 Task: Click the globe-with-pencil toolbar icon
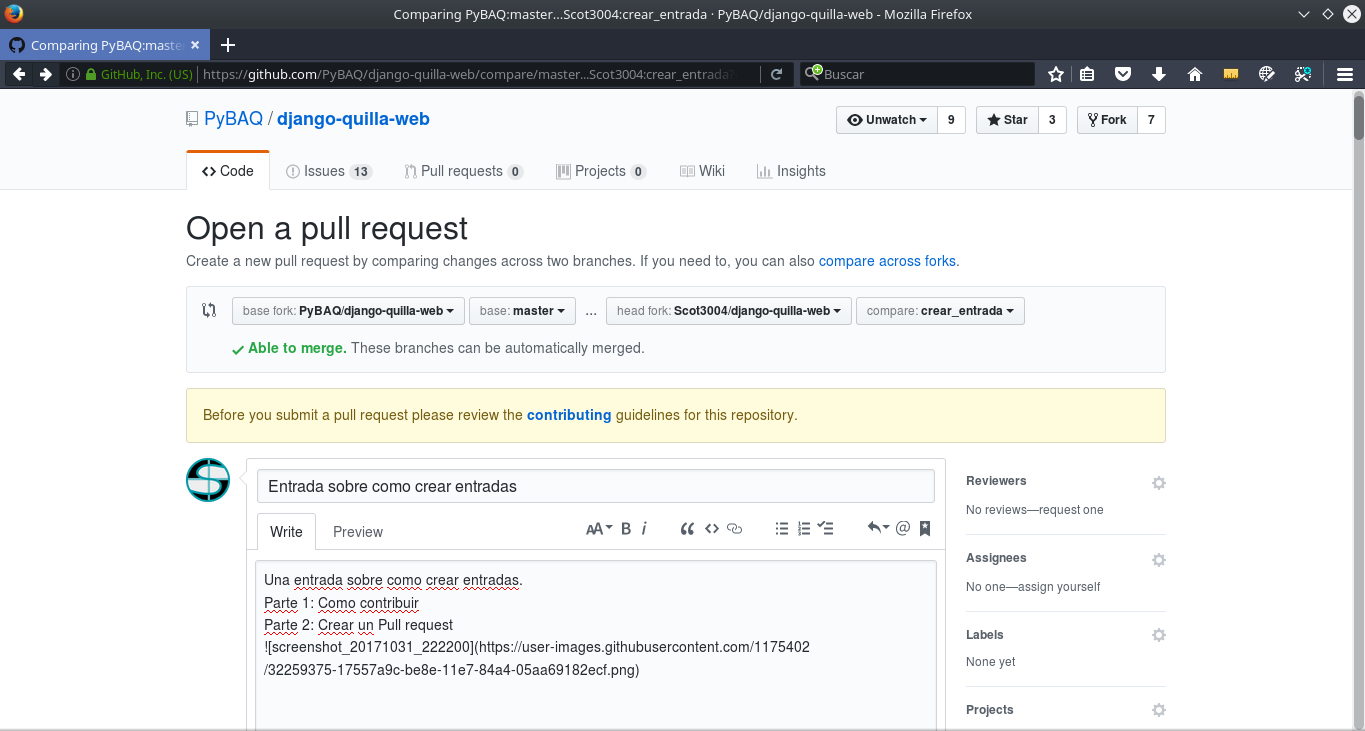[1266, 74]
